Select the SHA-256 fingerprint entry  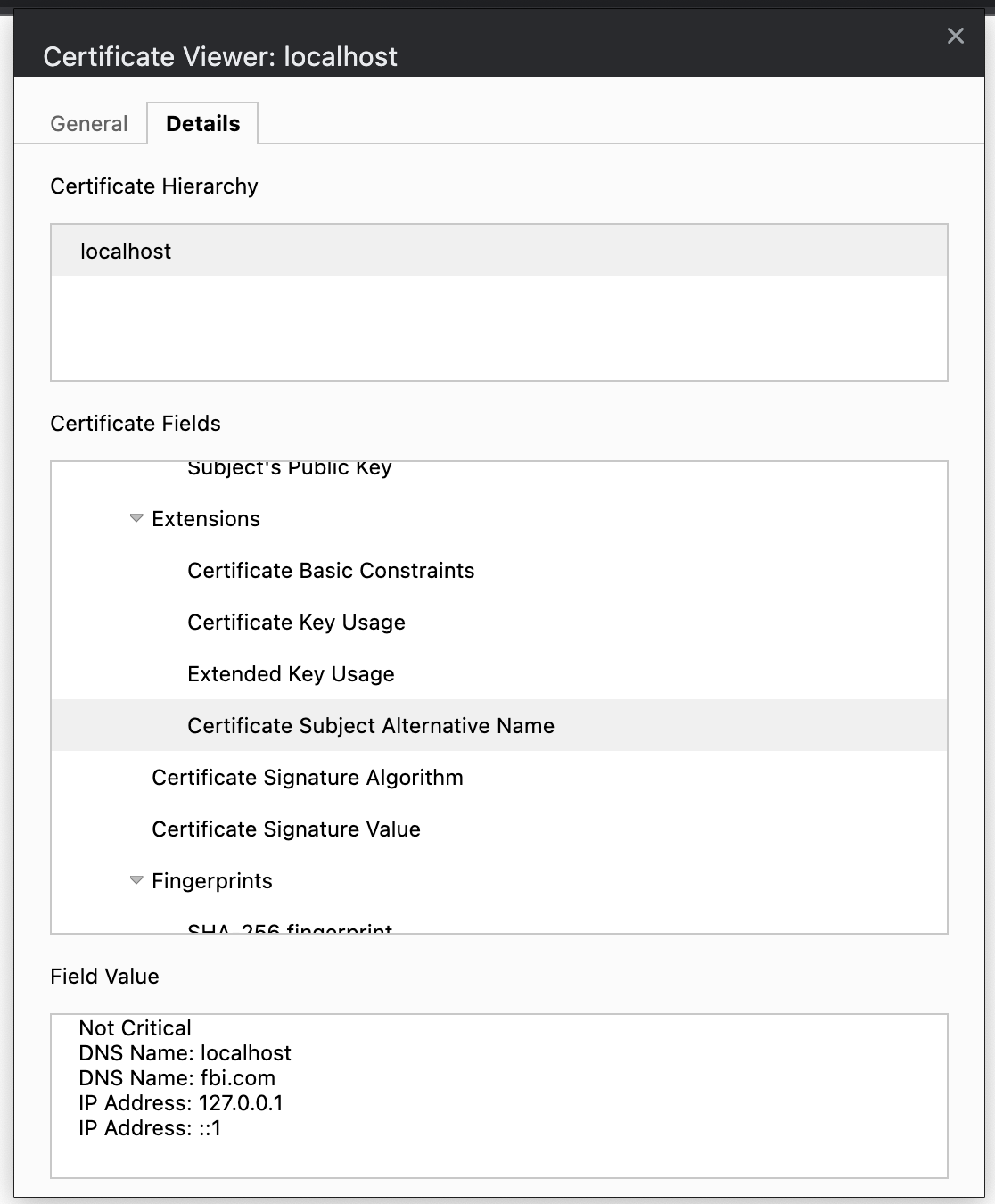[x=289, y=928]
